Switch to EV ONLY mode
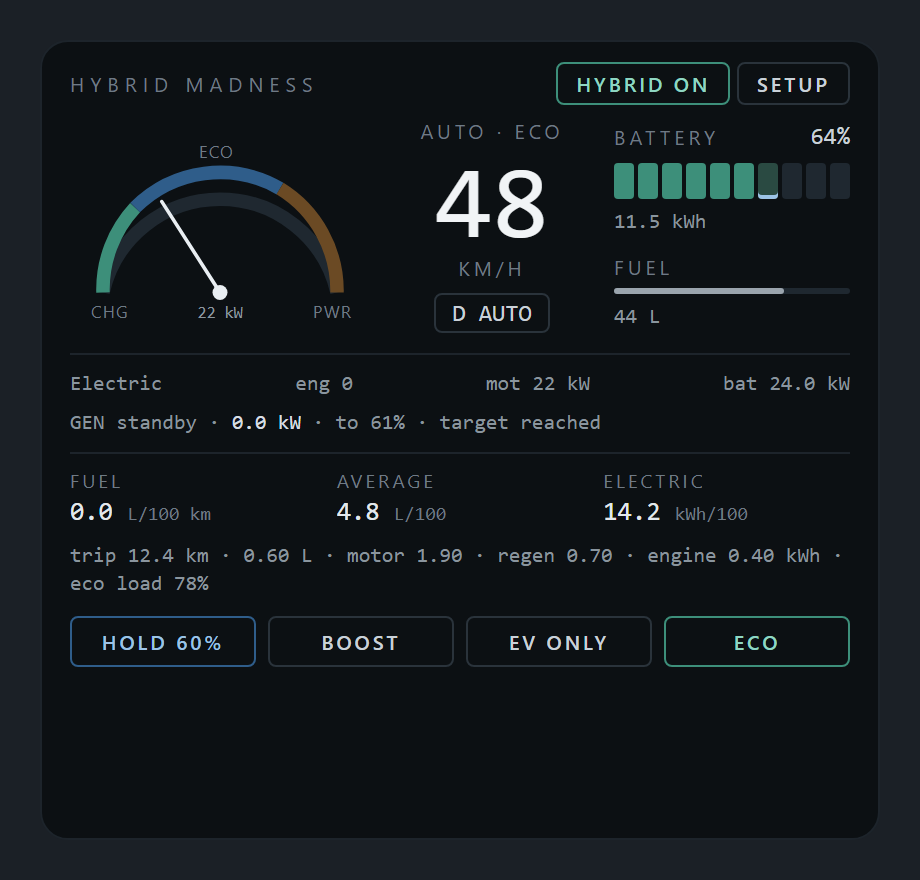920x880 pixels. pos(559,641)
